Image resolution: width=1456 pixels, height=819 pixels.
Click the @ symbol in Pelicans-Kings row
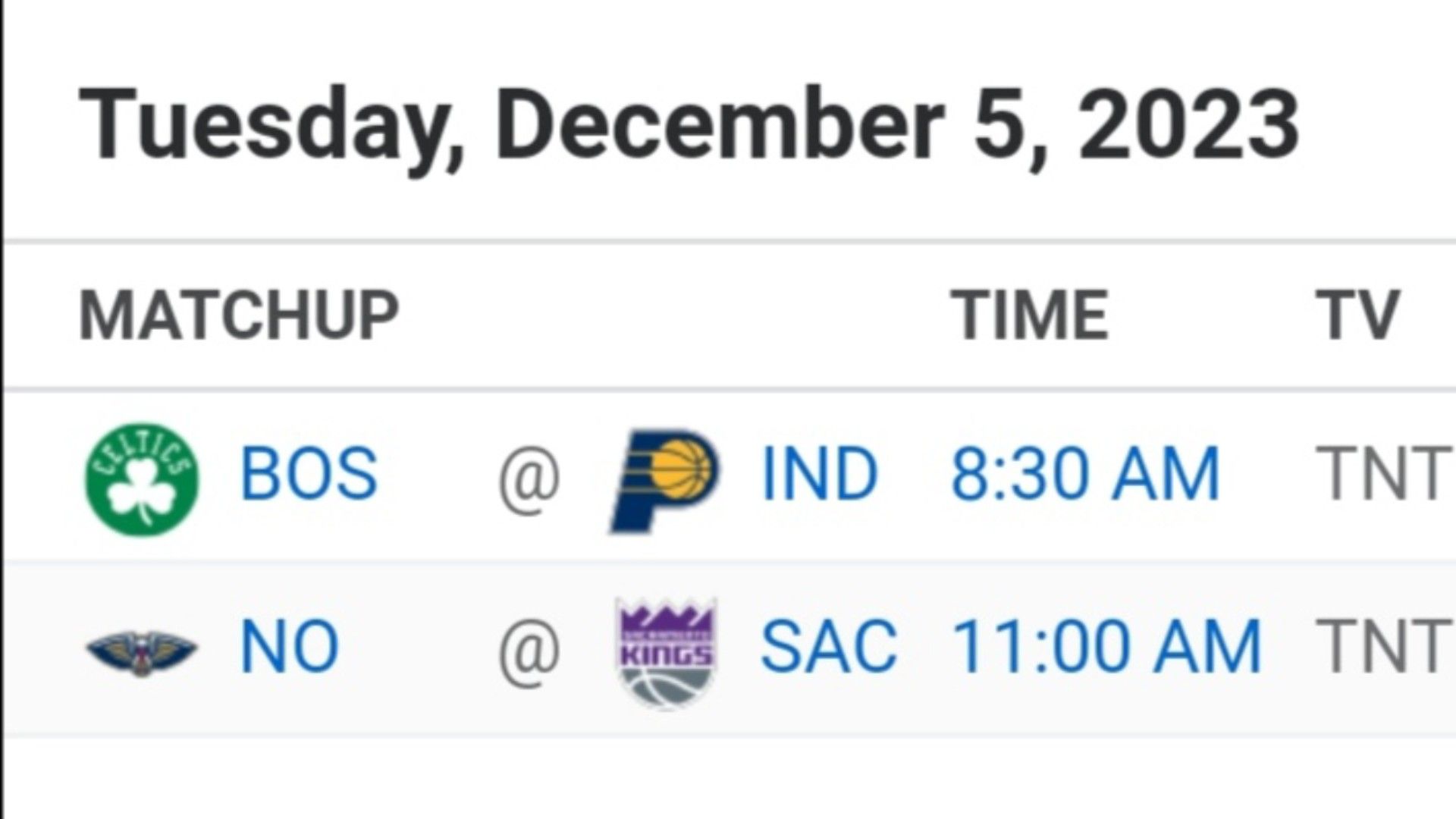(529, 651)
